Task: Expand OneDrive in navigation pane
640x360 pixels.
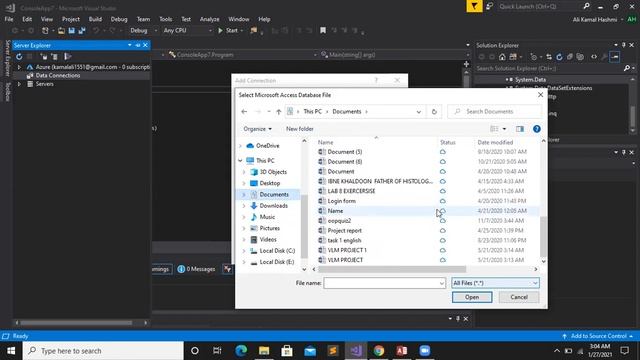Action: coord(240,146)
